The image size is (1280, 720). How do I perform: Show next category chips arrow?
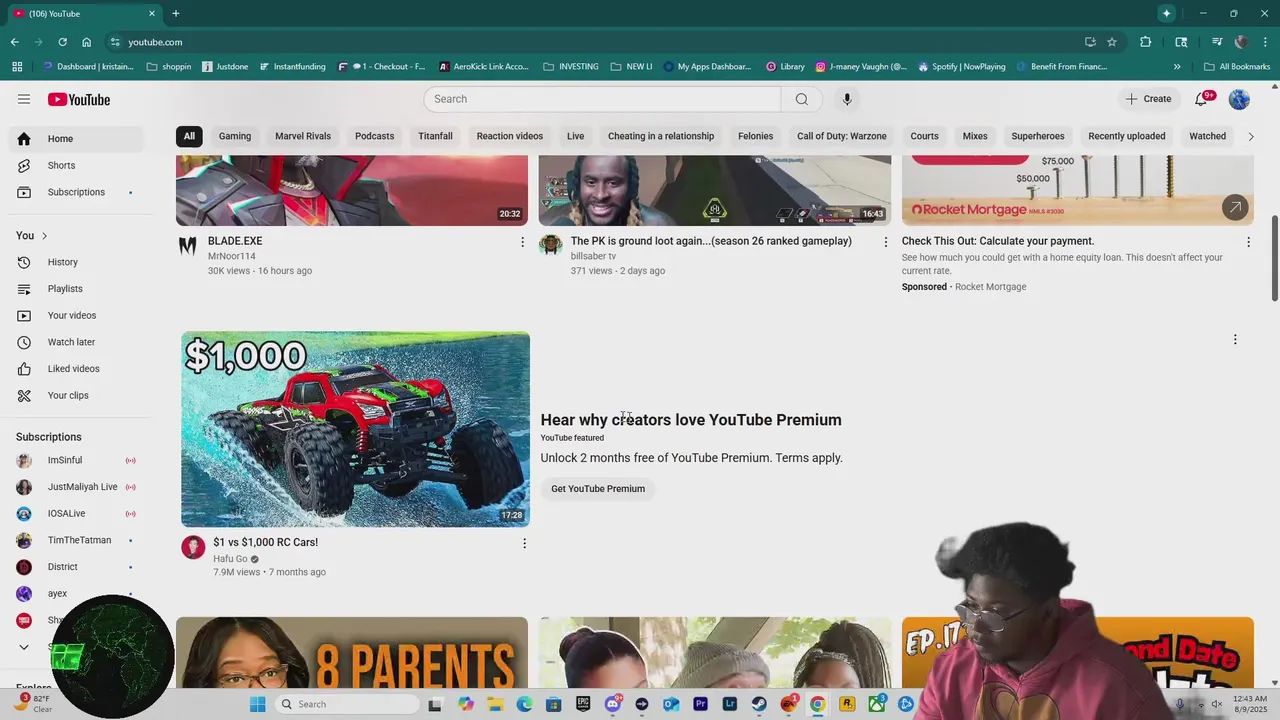point(1250,136)
